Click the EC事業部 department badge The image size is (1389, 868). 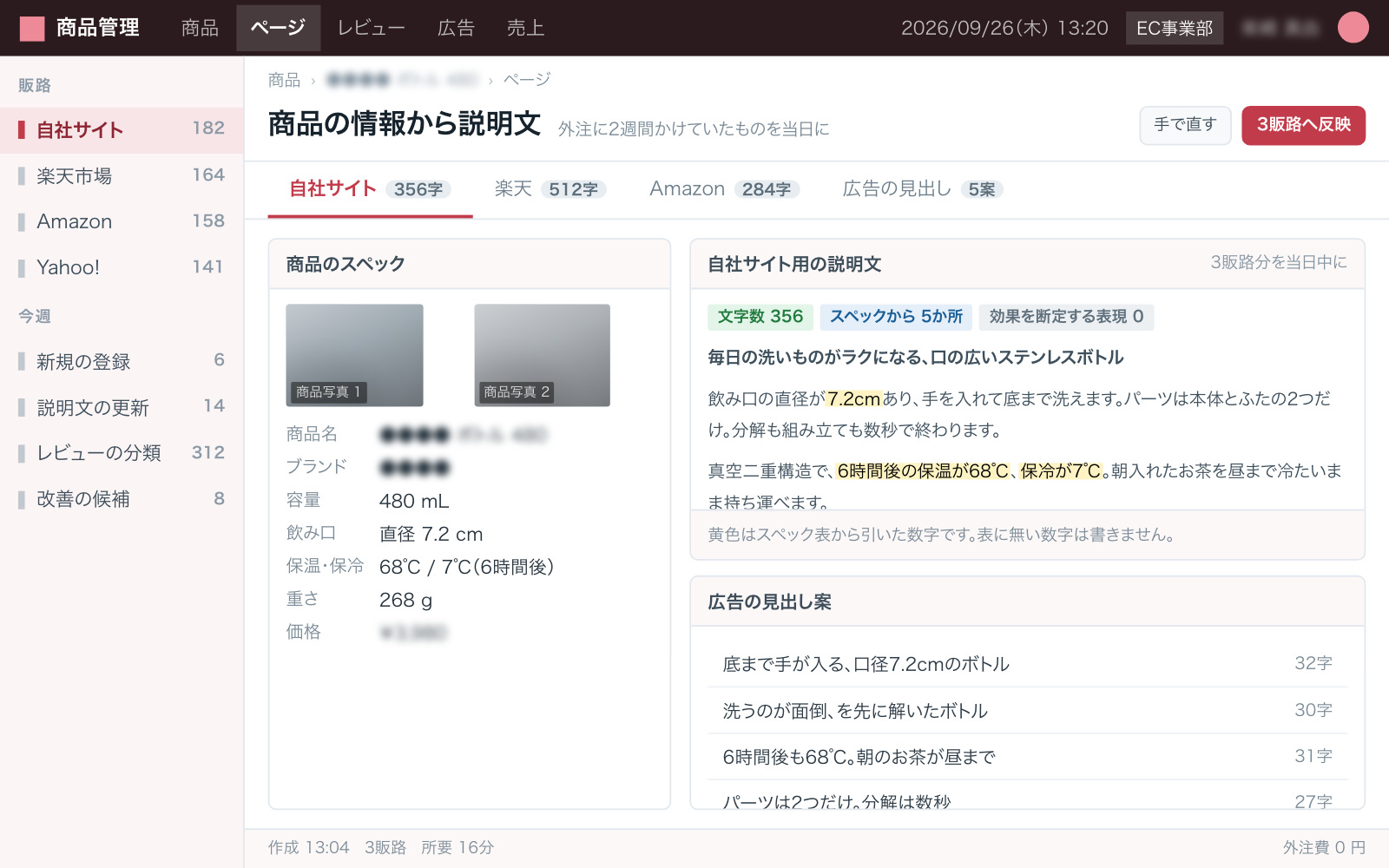(x=1175, y=28)
